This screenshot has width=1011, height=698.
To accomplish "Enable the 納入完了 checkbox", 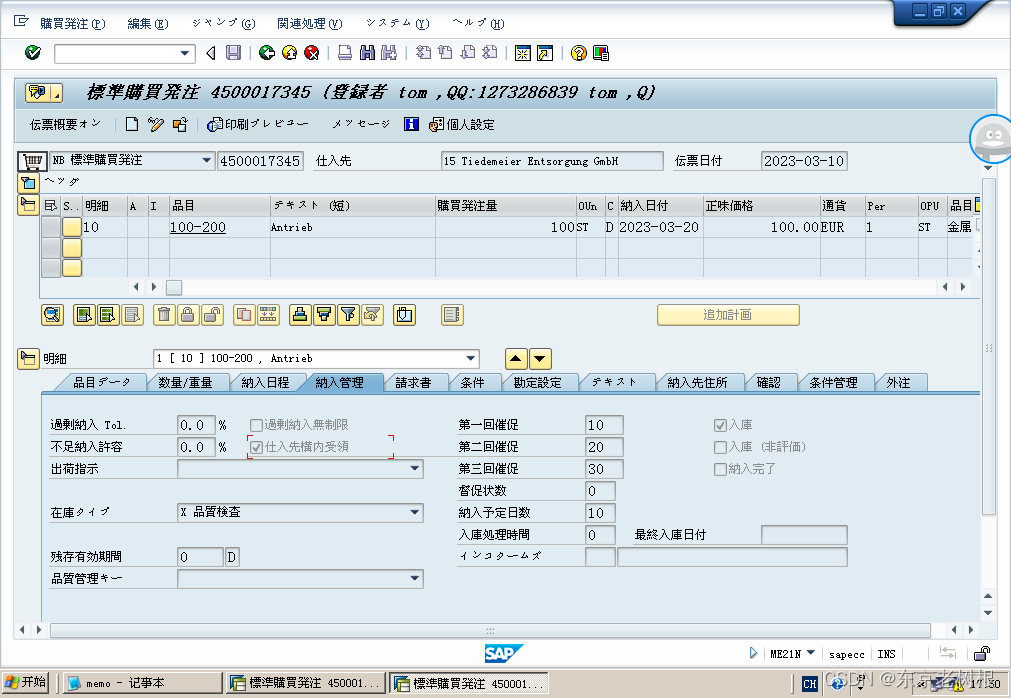I will (718, 468).
